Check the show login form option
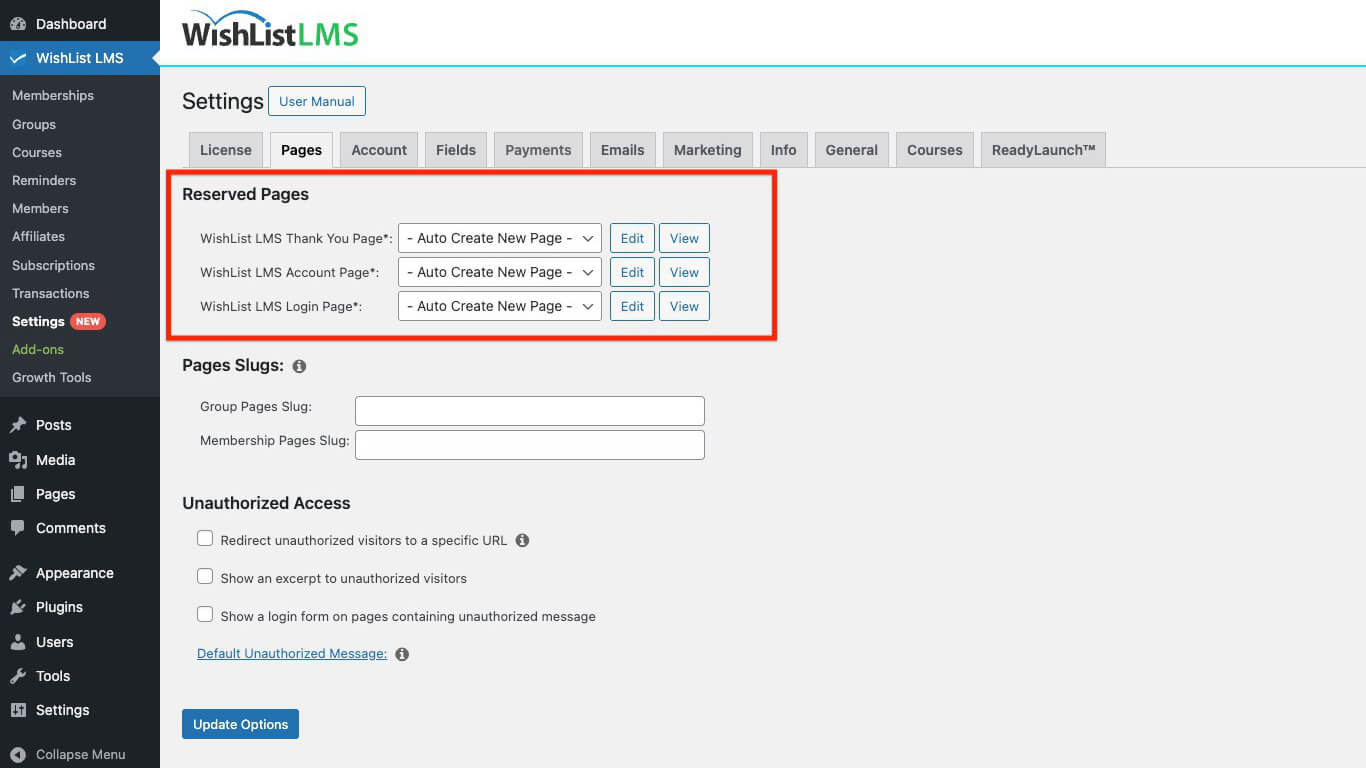 tap(205, 615)
